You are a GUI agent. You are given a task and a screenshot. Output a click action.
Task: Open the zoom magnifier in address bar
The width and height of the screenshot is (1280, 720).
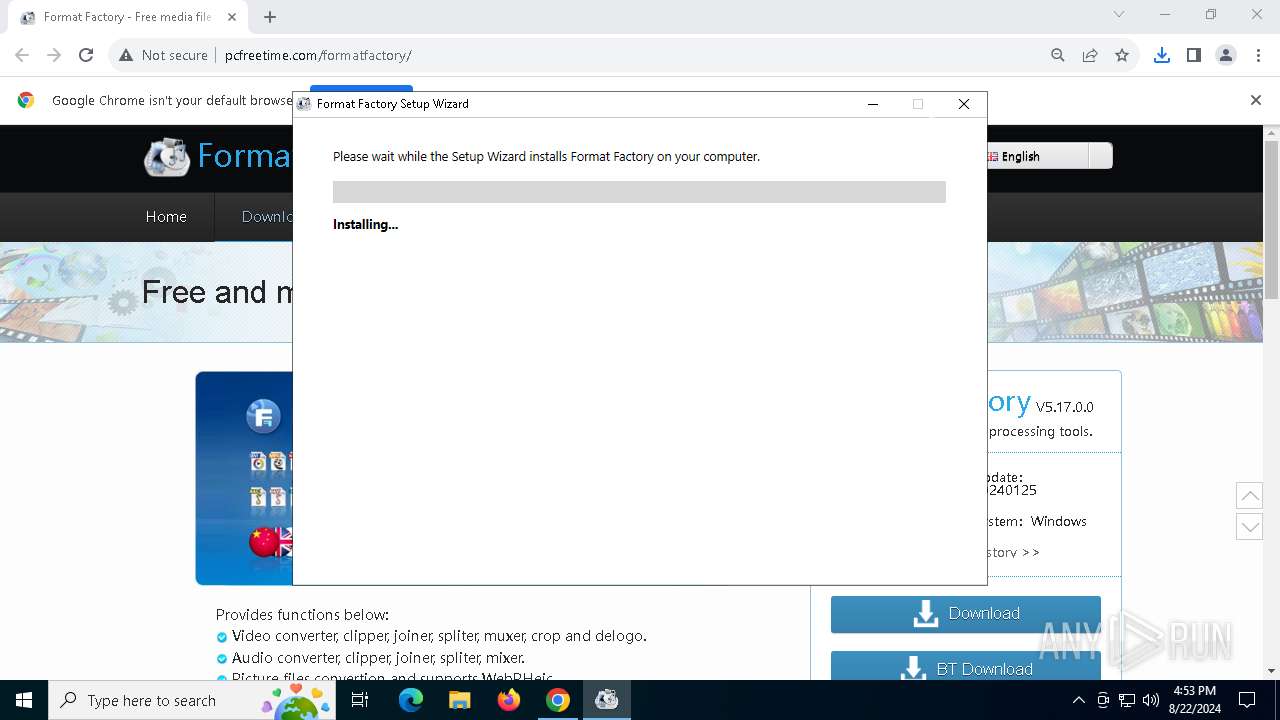[1058, 55]
